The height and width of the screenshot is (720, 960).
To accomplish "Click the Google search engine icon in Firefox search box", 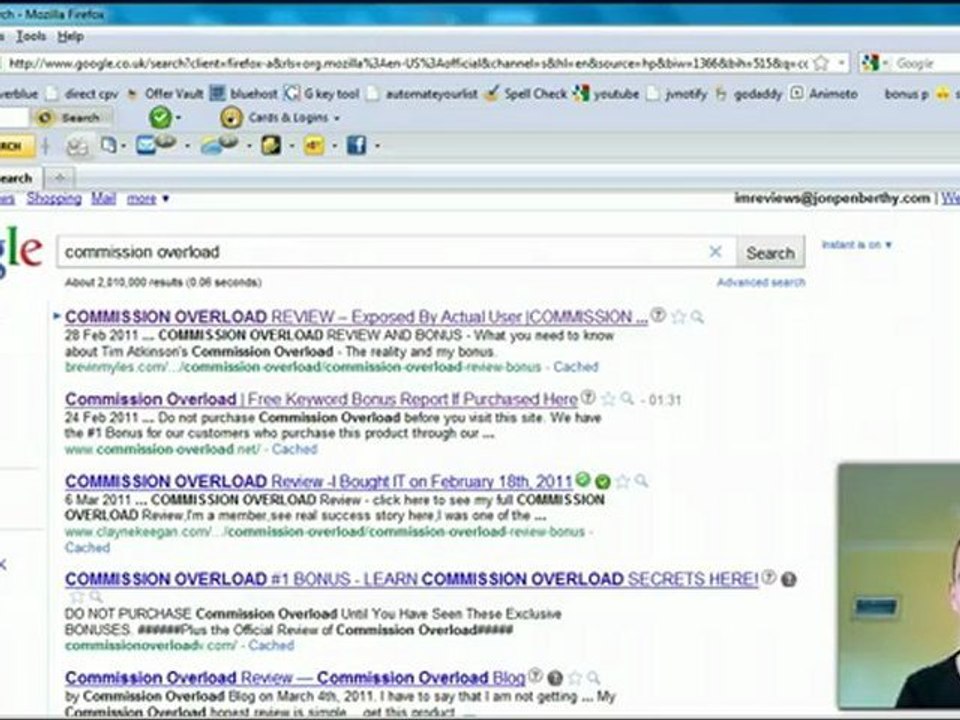I will [869, 62].
